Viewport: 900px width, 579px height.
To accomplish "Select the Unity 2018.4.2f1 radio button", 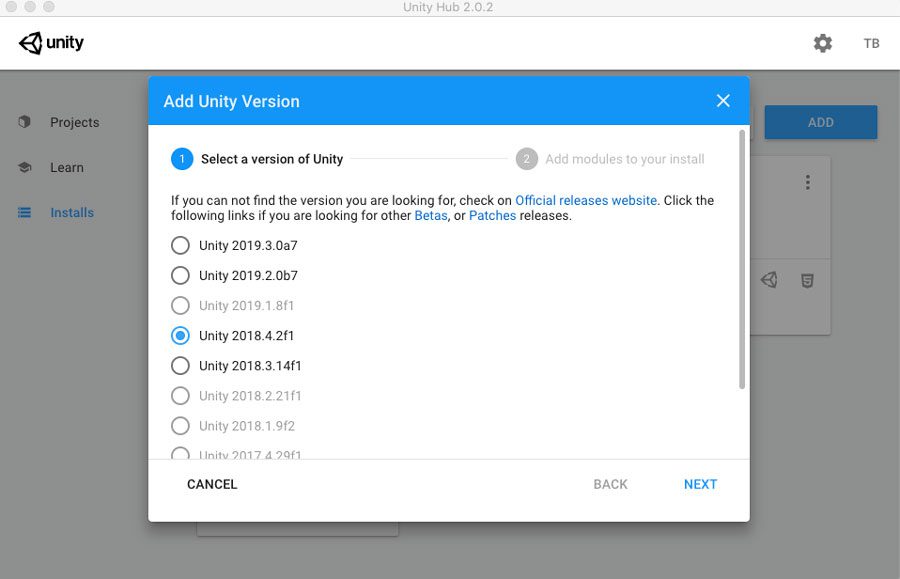I will pyautogui.click(x=180, y=336).
